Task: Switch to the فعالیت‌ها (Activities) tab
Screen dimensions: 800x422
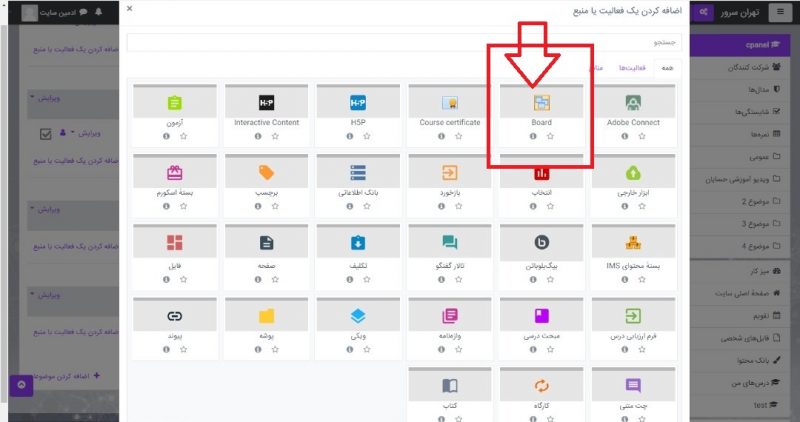Action: (x=632, y=67)
